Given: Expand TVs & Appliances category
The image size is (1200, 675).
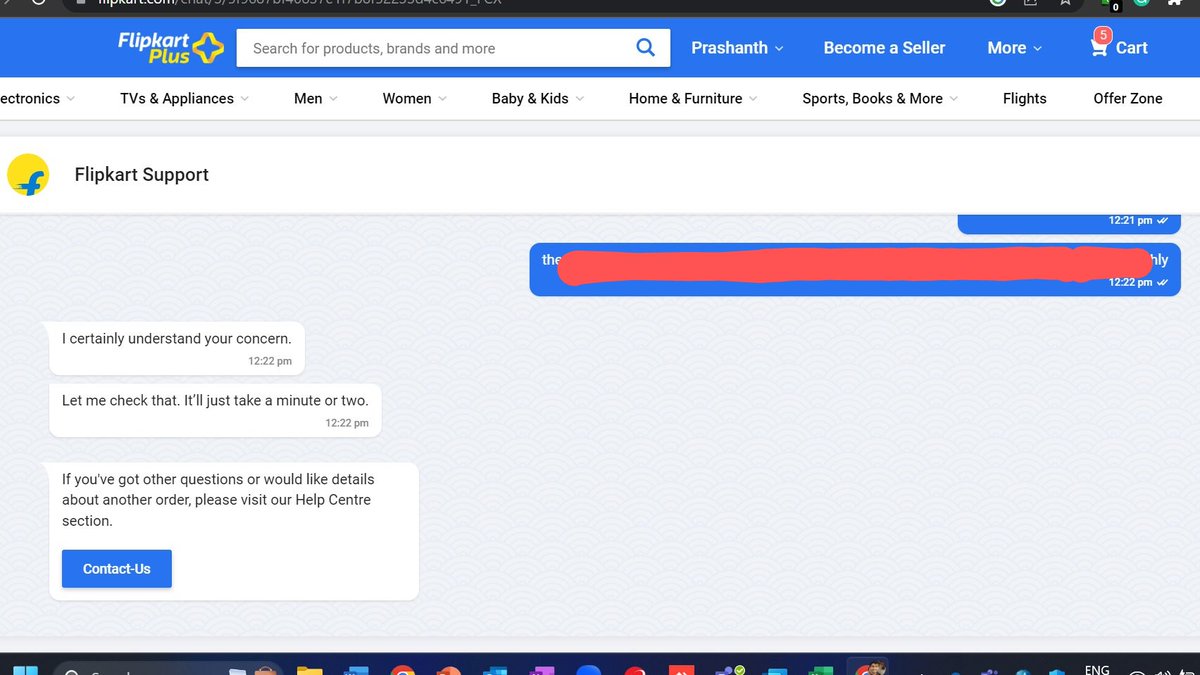Looking at the screenshot, I should pyautogui.click(x=185, y=98).
